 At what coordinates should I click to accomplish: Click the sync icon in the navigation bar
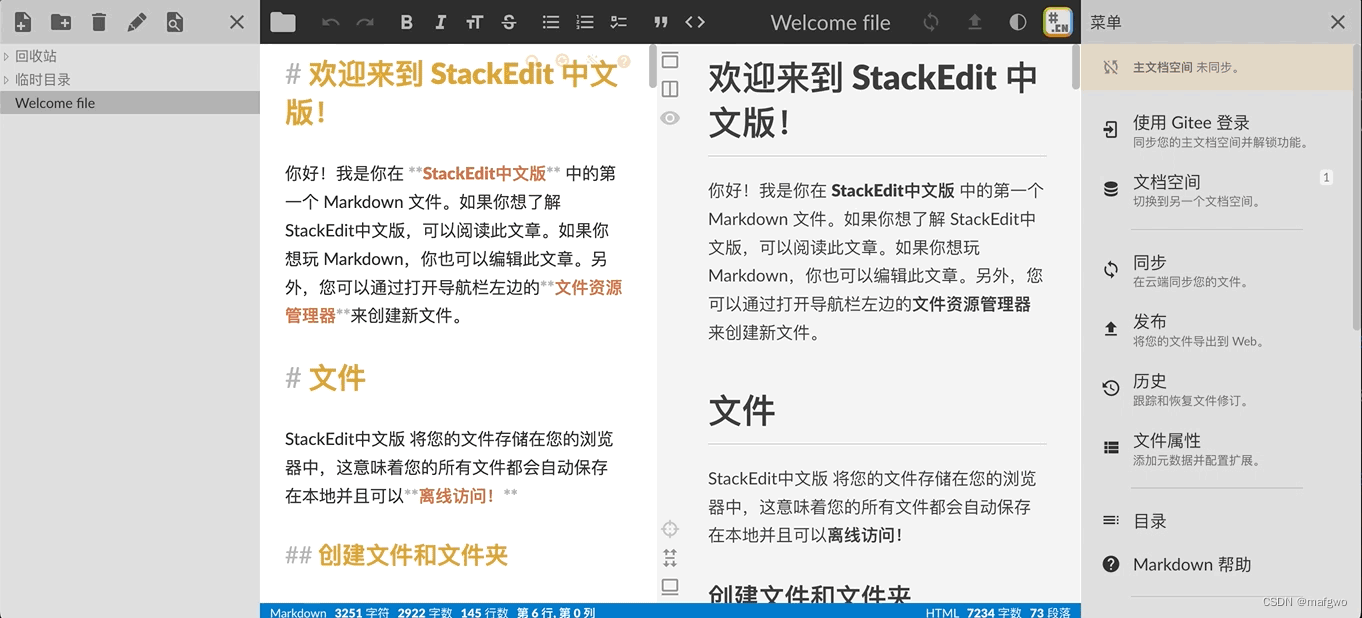[931, 22]
